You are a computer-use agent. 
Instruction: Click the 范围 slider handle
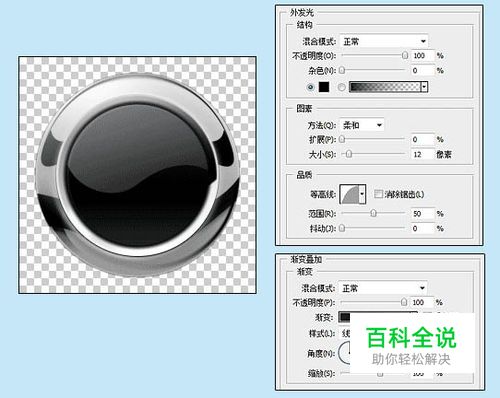point(373,213)
